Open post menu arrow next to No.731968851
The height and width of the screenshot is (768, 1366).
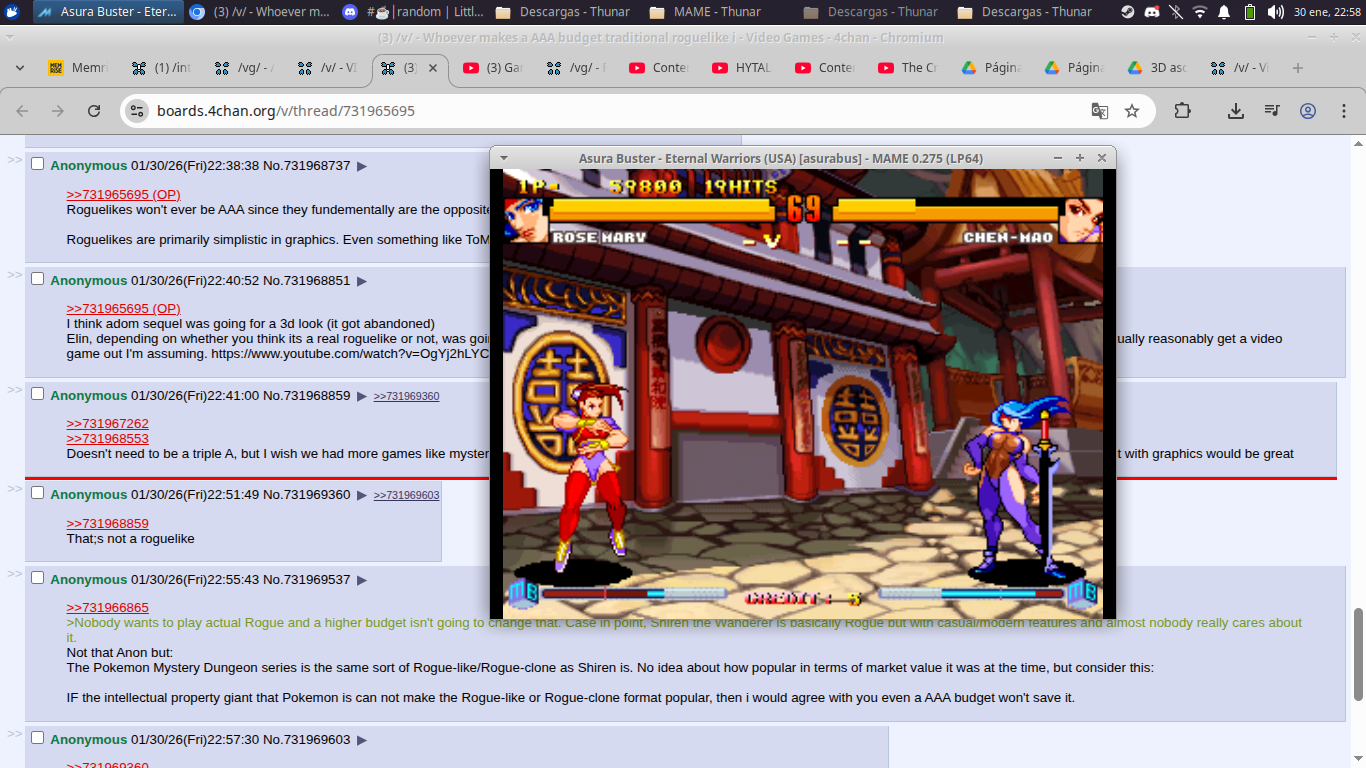362,281
